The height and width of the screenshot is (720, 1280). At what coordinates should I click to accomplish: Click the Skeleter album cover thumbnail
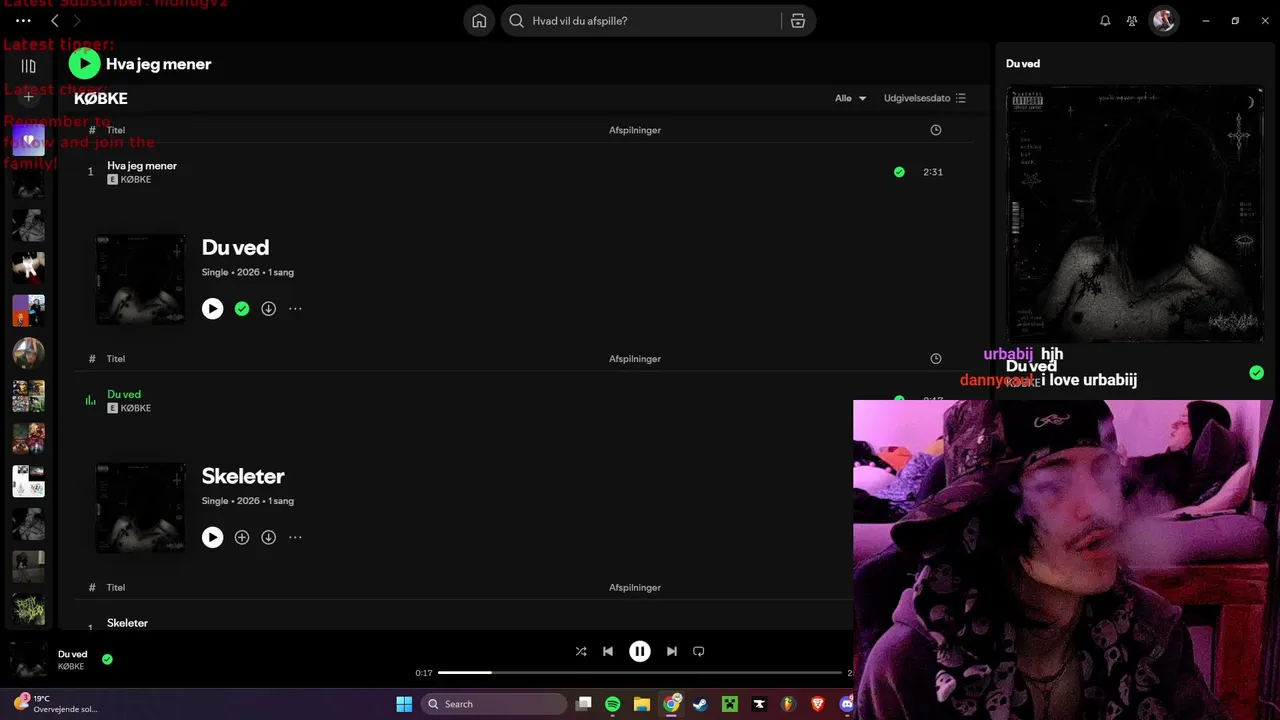pyautogui.click(x=140, y=508)
